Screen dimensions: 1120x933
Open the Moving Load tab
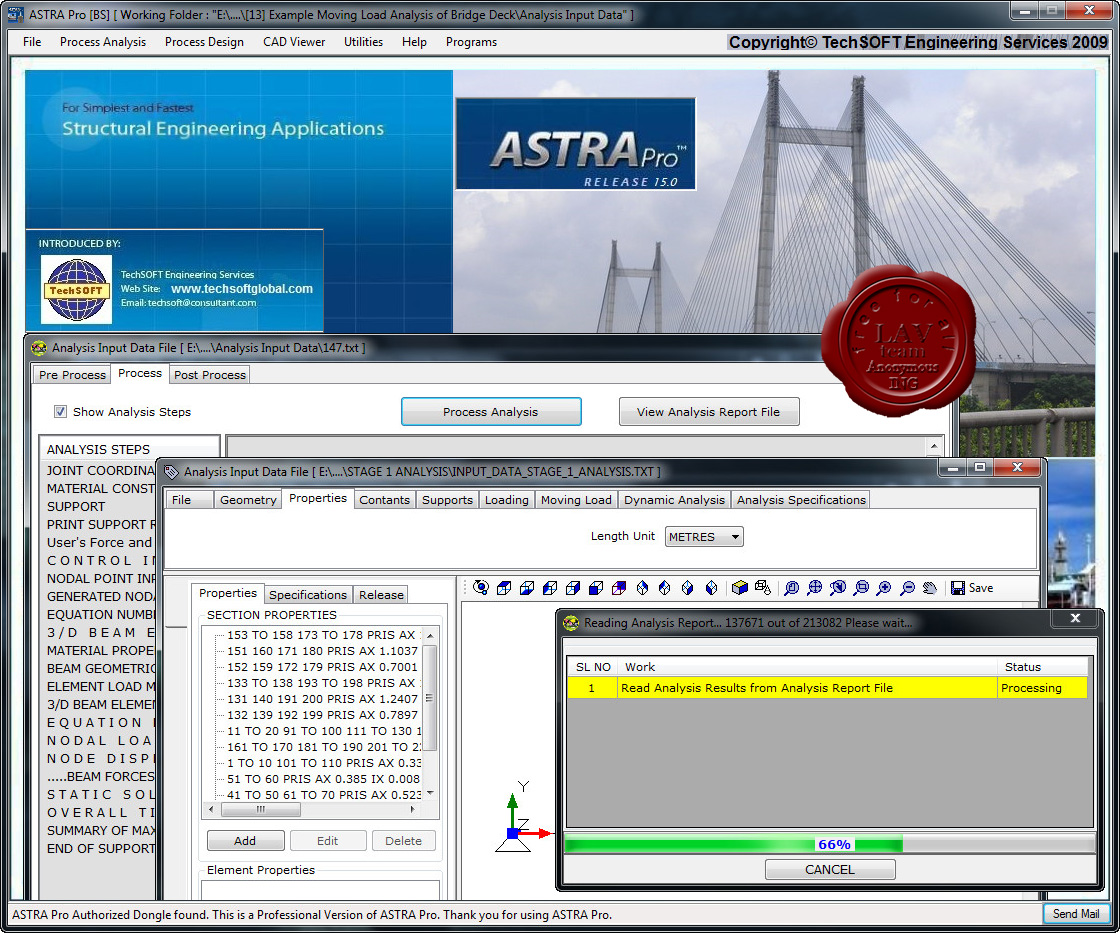pyautogui.click(x=576, y=499)
